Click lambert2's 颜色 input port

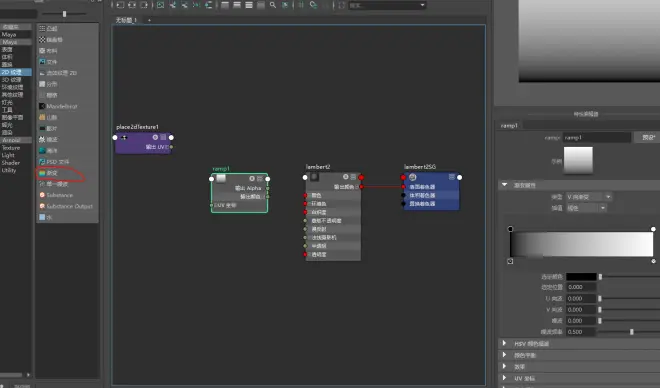pyautogui.click(x=305, y=195)
